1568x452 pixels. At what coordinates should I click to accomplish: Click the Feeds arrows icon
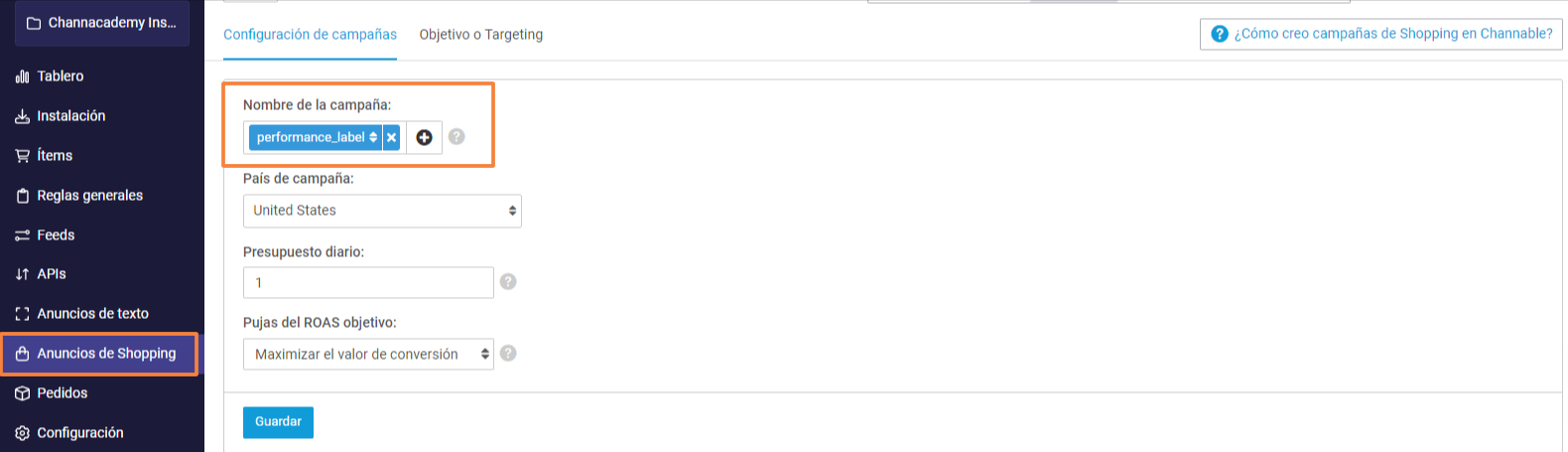[x=22, y=235]
